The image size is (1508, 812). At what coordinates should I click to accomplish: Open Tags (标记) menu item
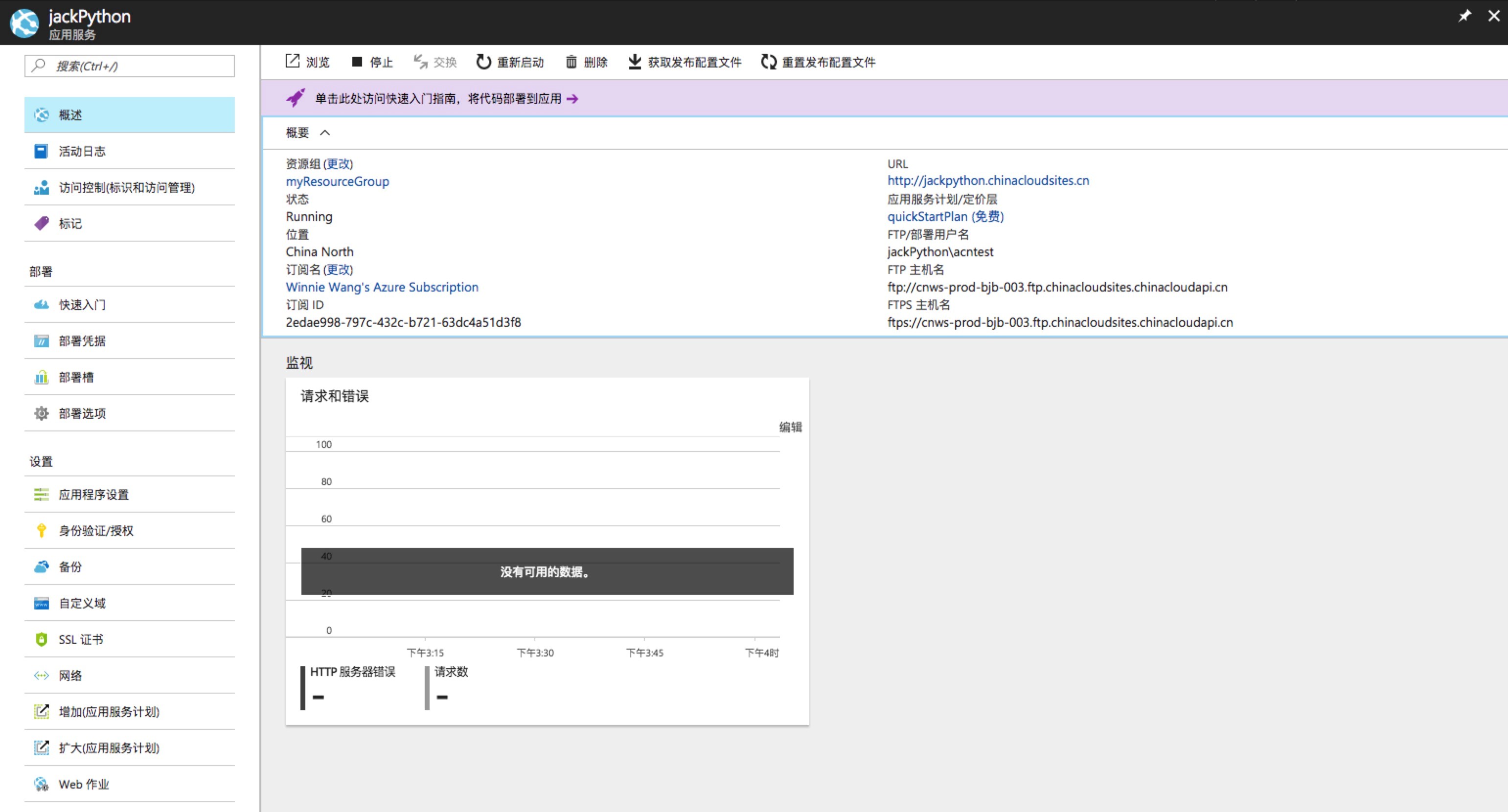pyautogui.click(x=129, y=224)
